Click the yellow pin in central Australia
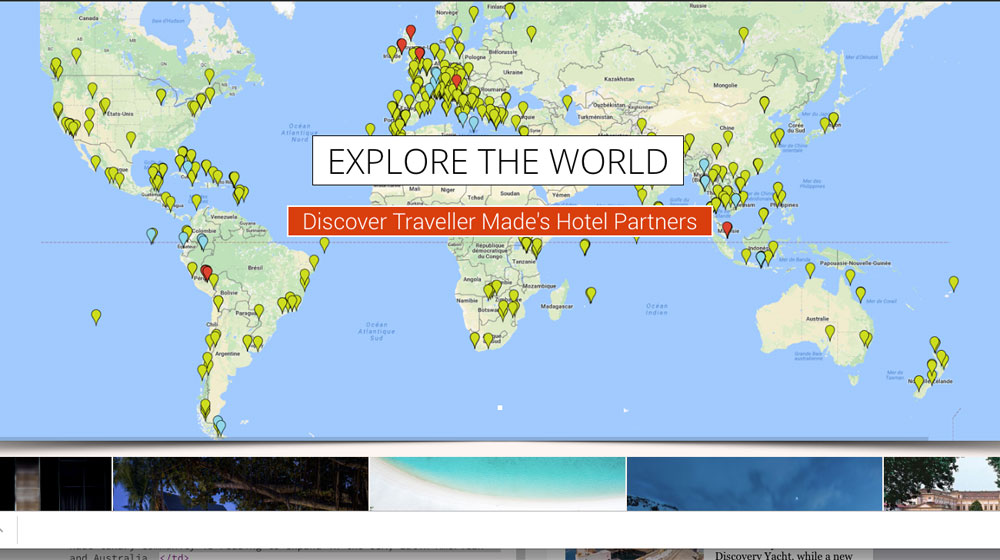 tap(829, 332)
